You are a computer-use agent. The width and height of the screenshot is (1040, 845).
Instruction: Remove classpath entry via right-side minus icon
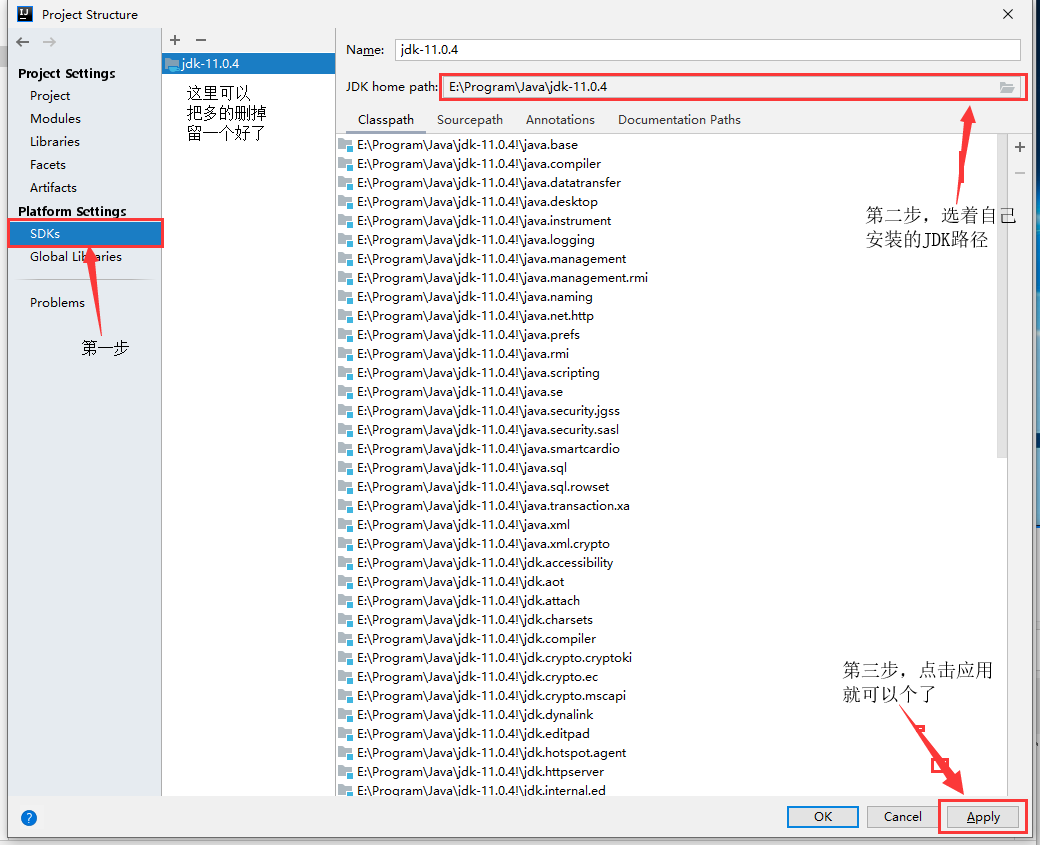(1019, 173)
